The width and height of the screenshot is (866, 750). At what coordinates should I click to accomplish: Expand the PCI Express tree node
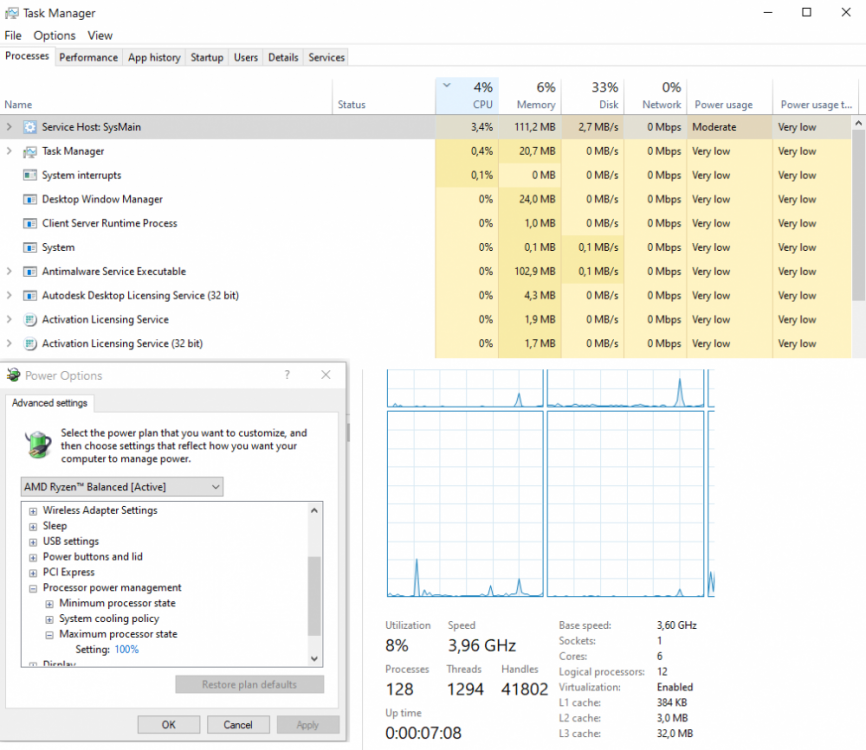(33, 573)
